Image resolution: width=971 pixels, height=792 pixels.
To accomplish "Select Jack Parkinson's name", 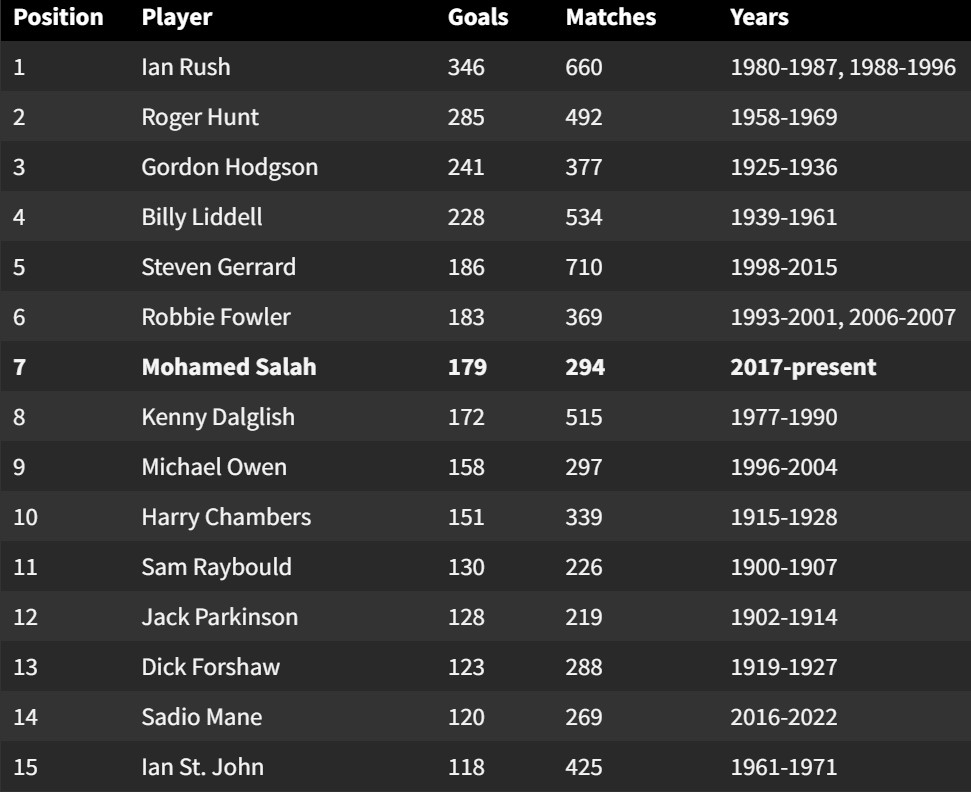I will click(x=220, y=617).
